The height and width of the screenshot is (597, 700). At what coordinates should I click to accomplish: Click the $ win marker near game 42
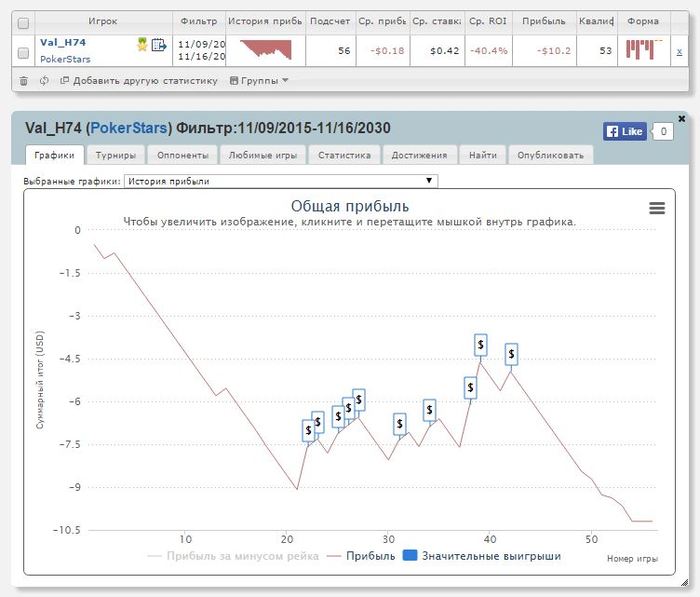(511, 354)
